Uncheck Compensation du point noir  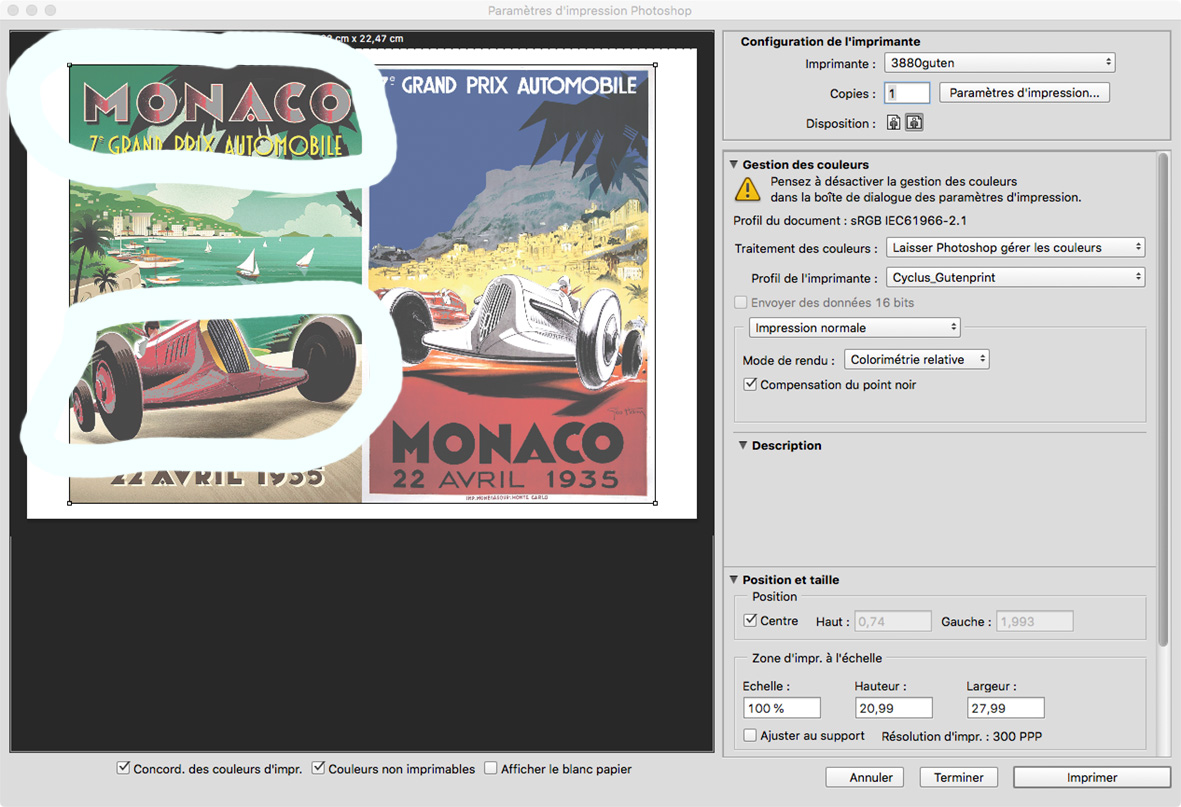[x=750, y=384]
